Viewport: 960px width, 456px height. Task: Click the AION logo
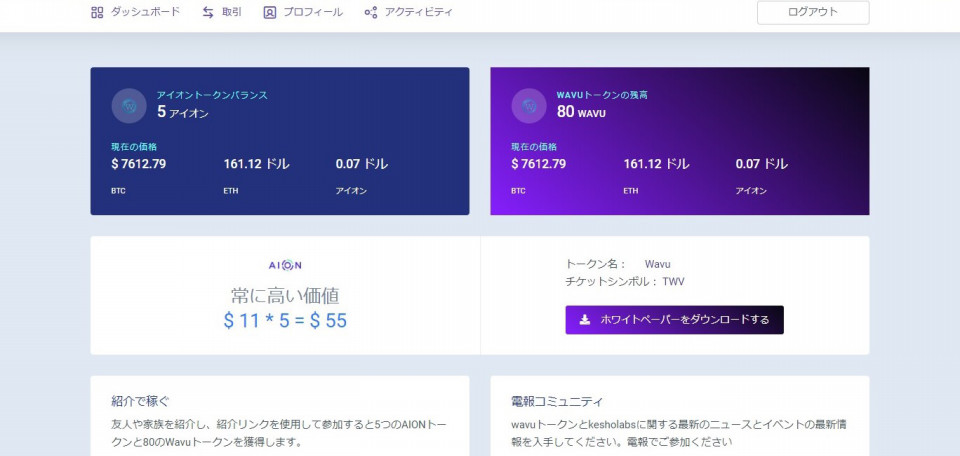(x=285, y=265)
